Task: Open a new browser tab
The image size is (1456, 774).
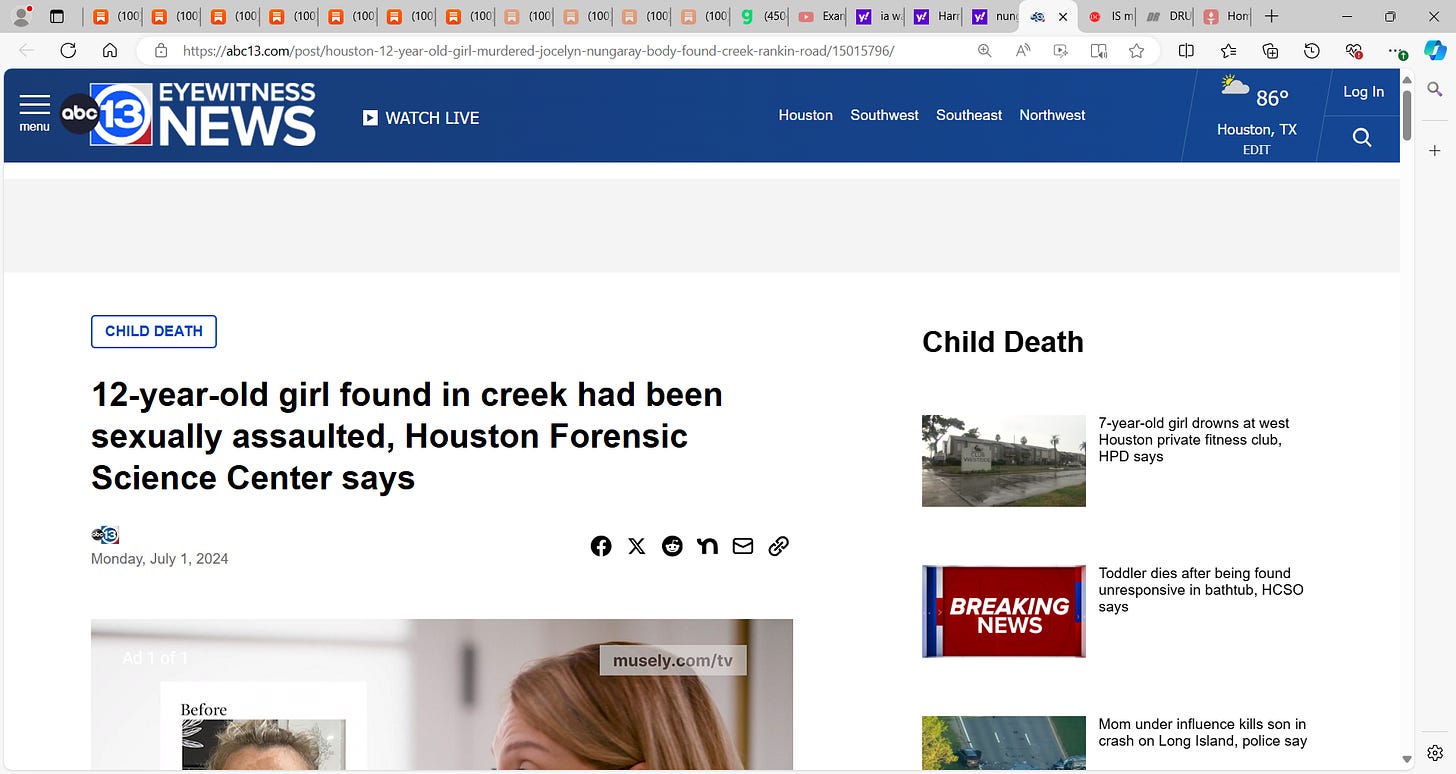Action: pyautogui.click(x=1271, y=16)
